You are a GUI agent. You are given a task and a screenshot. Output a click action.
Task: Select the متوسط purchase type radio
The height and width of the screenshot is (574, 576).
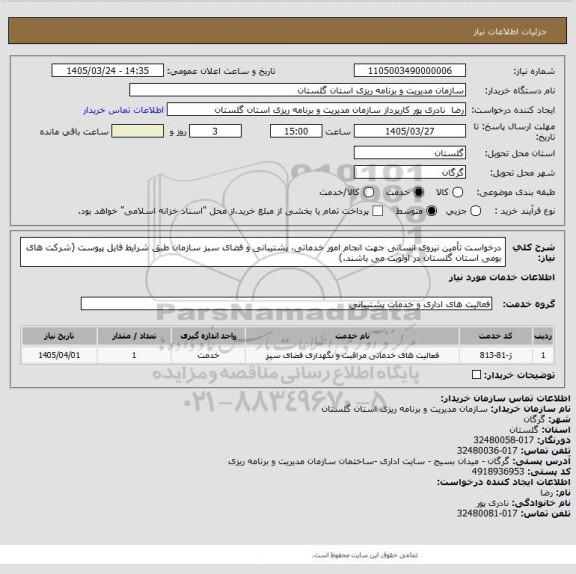[431, 211]
